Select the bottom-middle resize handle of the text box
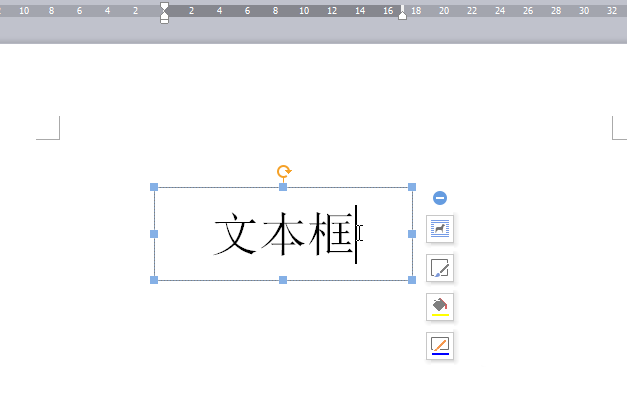Screen dimensions: 627x398 click(283, 280)
